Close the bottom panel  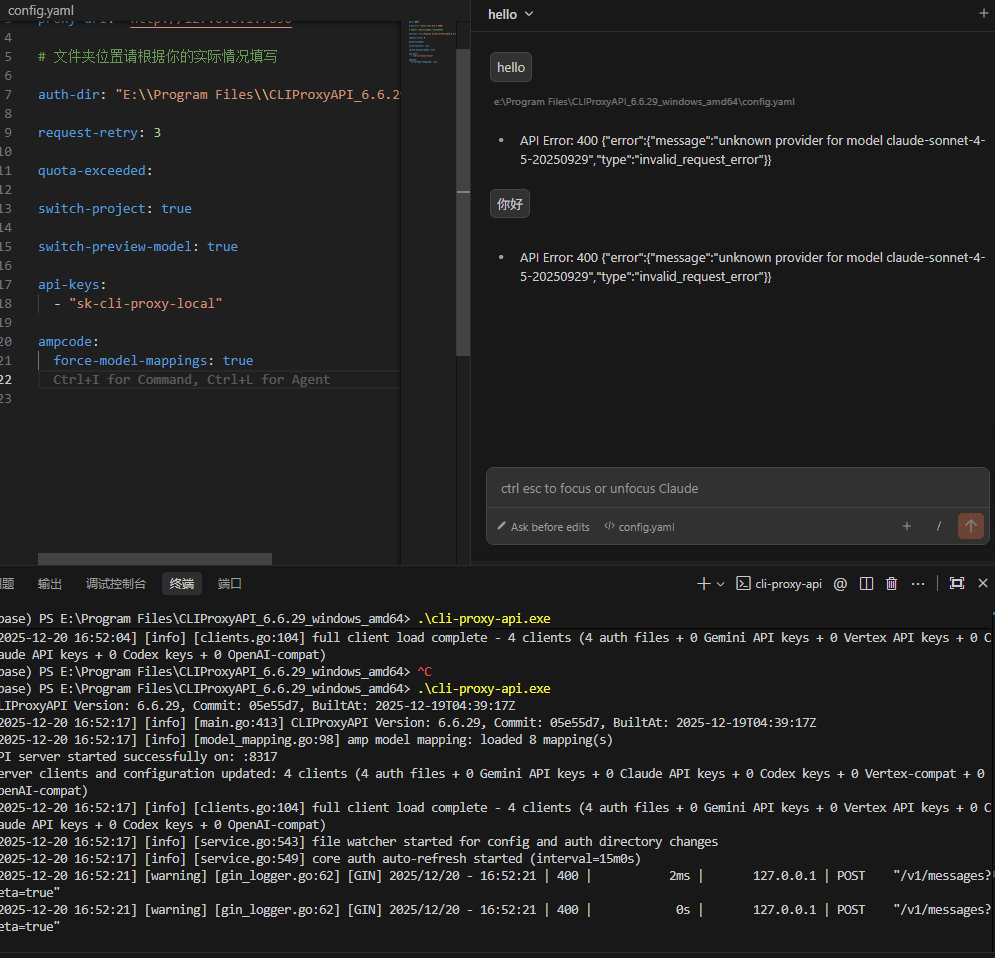(x=983, y=584)
